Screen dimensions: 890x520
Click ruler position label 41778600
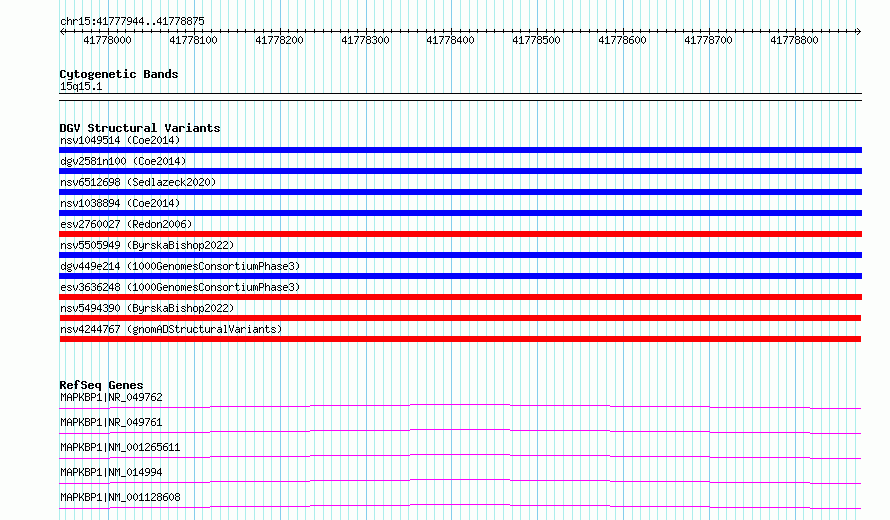[622, 40]
